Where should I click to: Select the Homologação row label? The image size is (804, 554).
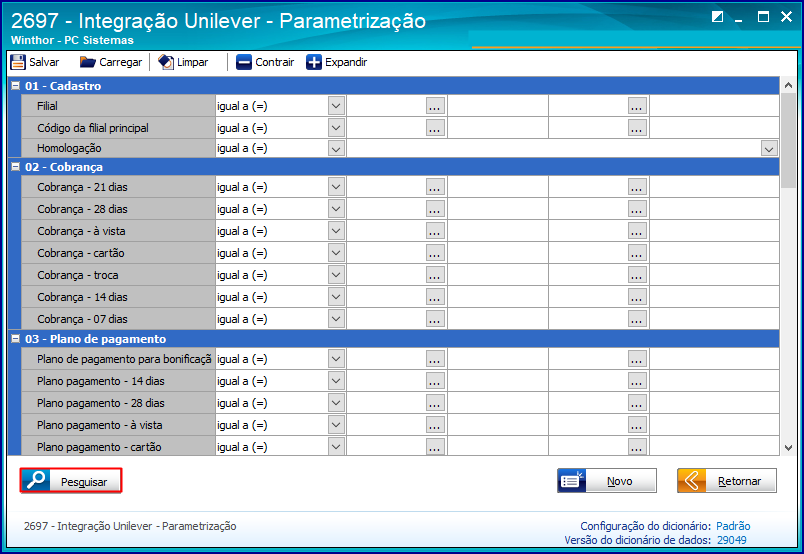tap(69, 148)
